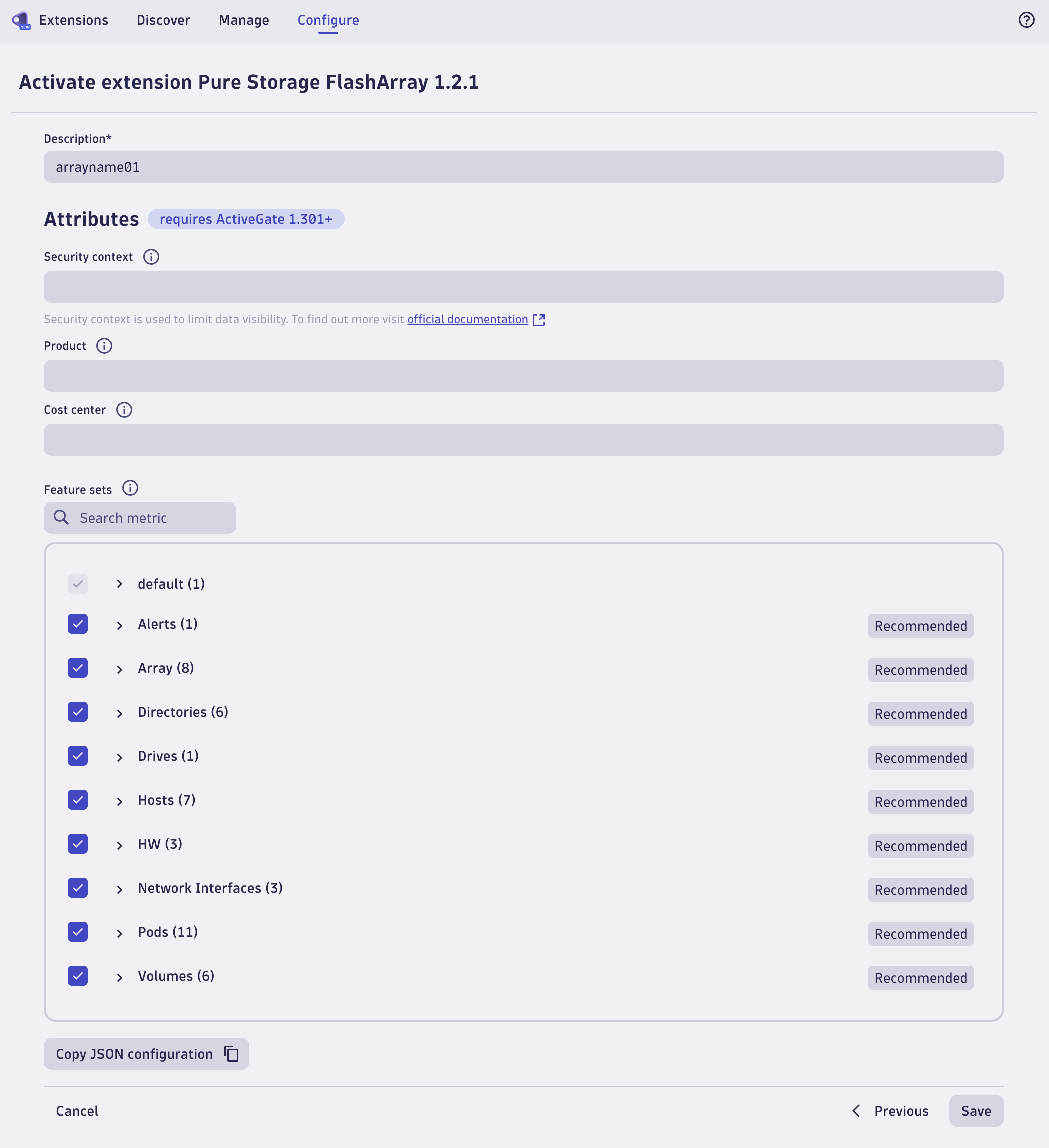
Task: Switch to the Discover tab
Action: [x=163, y=20]
